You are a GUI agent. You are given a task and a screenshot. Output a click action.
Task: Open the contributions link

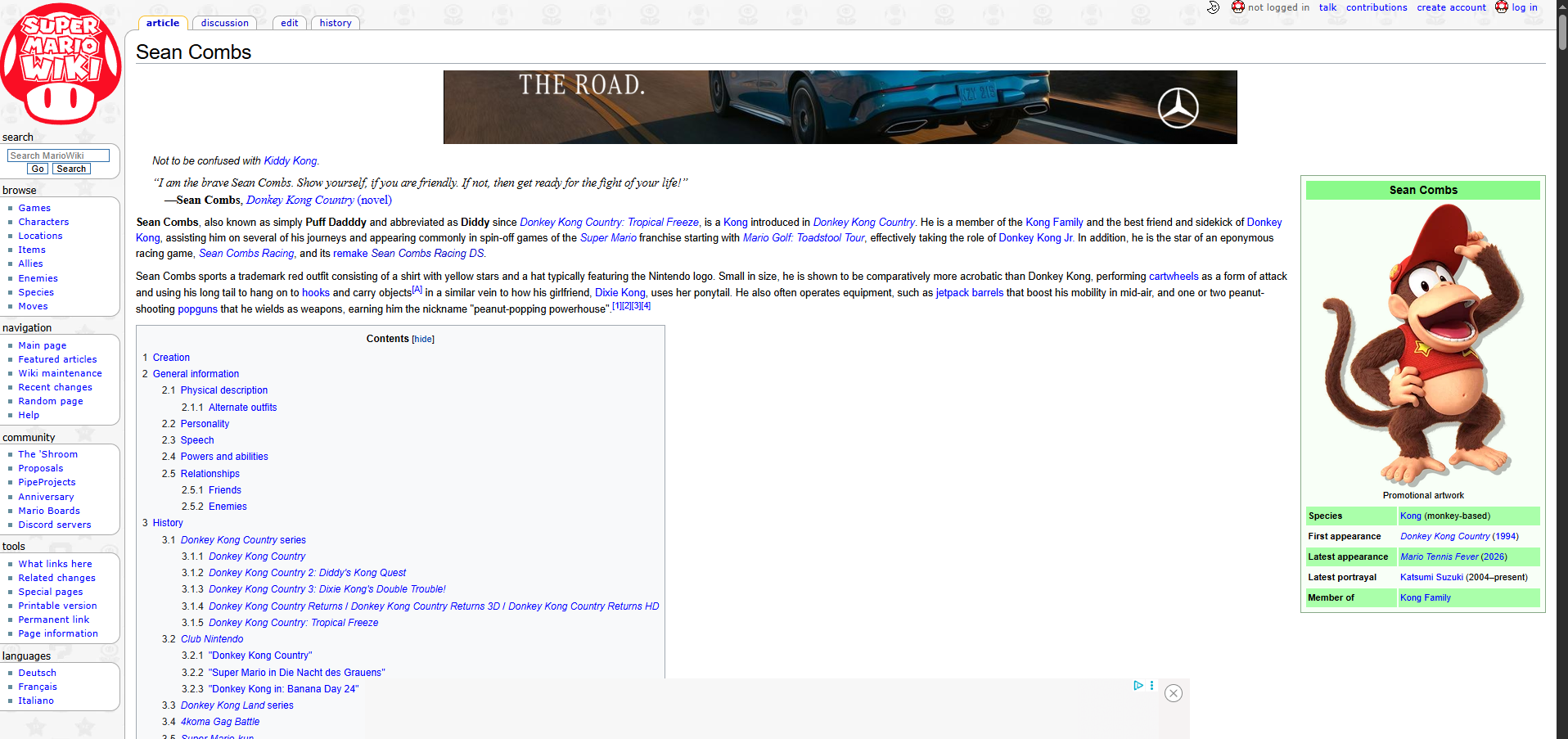[x=1377, y=7]
